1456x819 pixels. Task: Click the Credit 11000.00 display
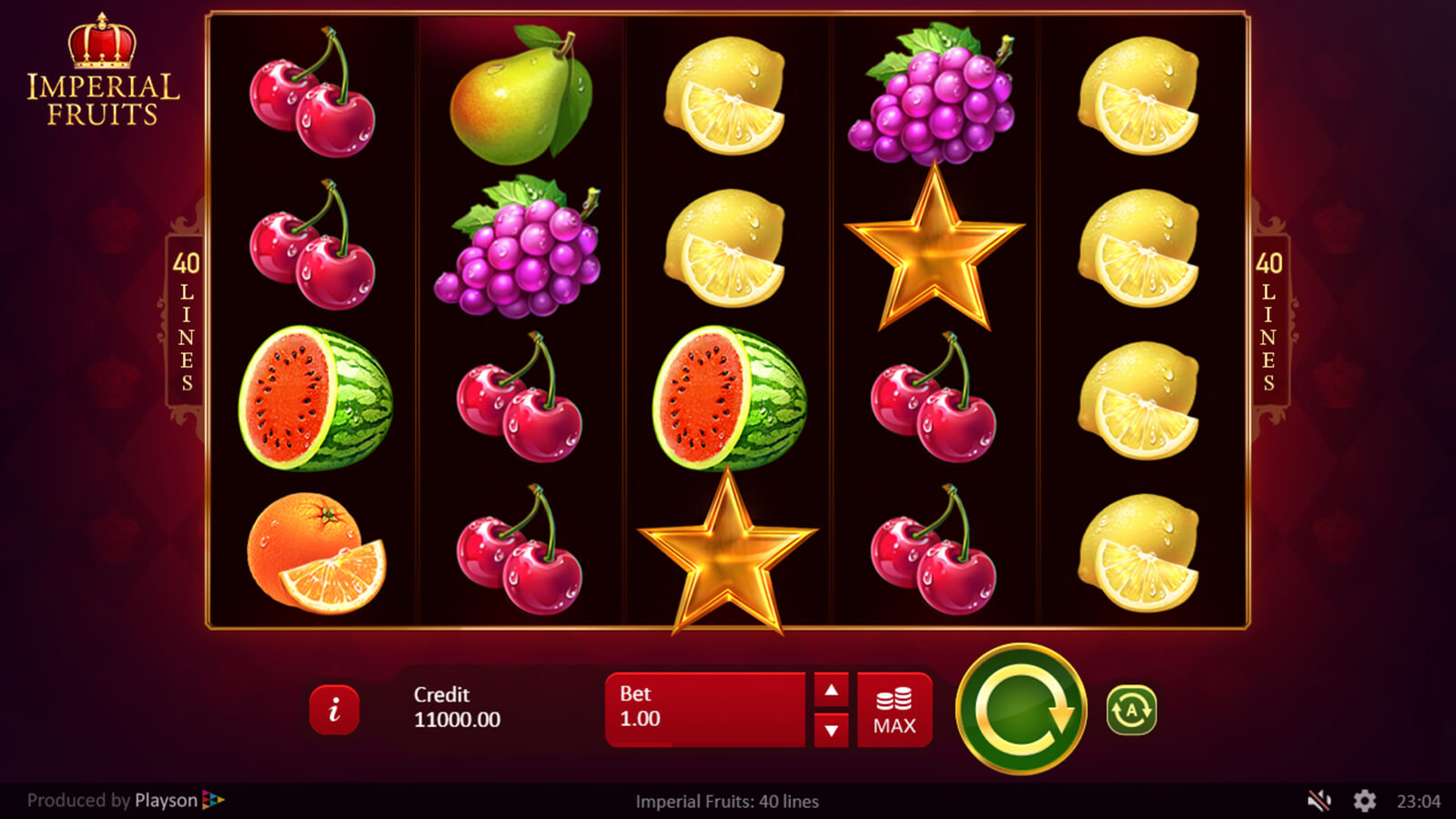tap(457, 707)
